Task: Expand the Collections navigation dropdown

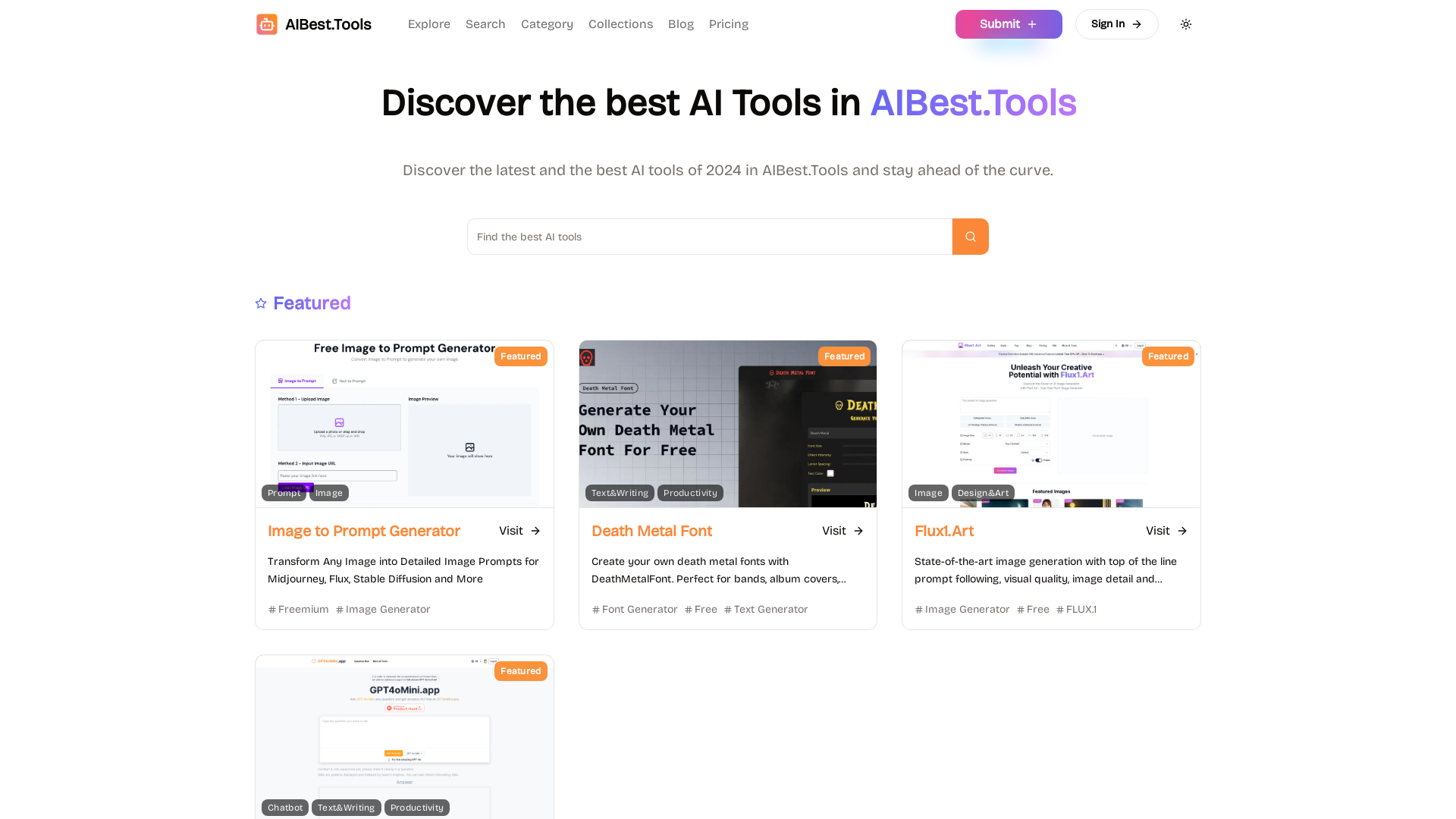Action: (620, 24)
